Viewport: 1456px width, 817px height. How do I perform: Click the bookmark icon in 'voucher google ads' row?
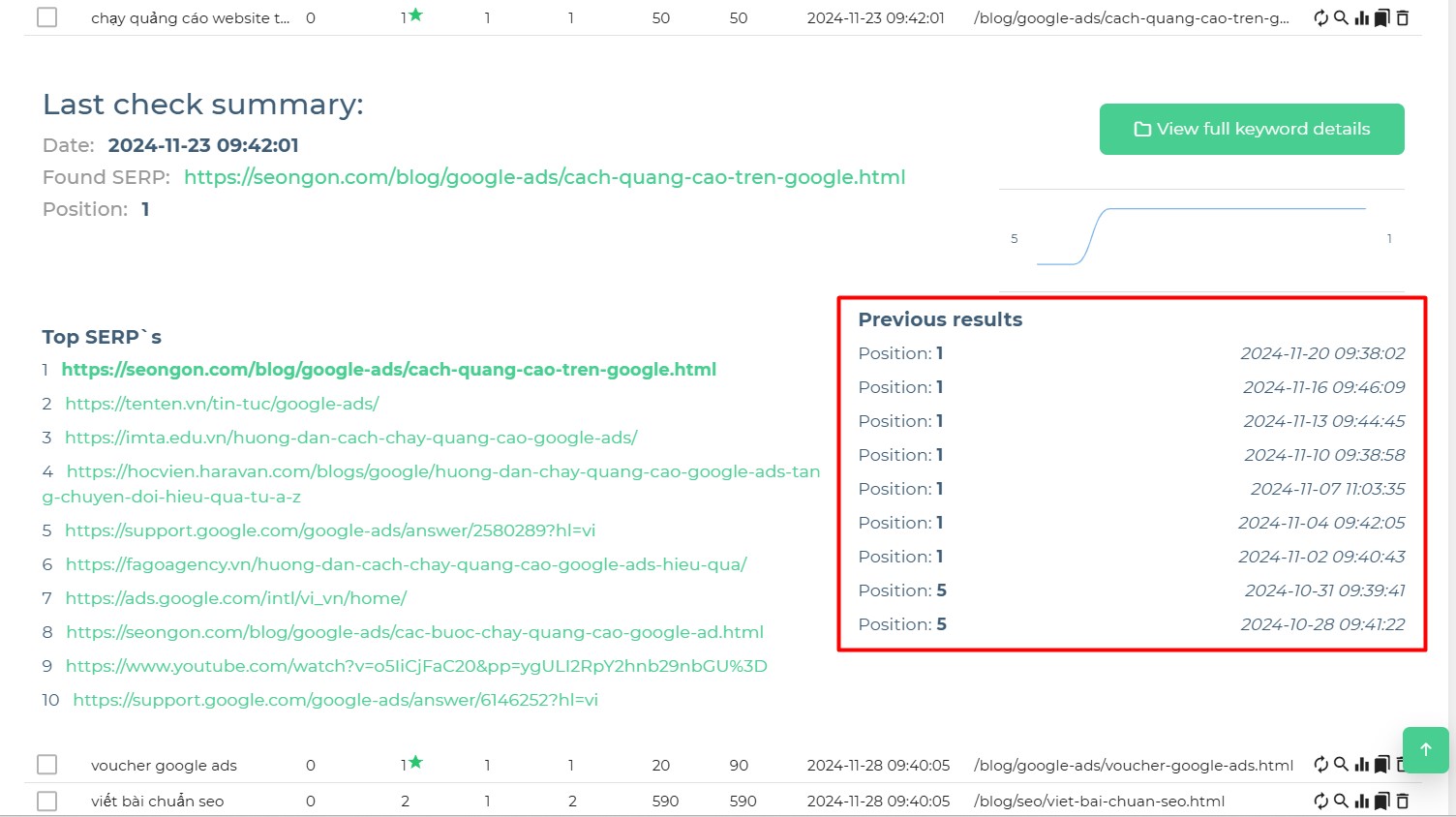[1382, 765]
